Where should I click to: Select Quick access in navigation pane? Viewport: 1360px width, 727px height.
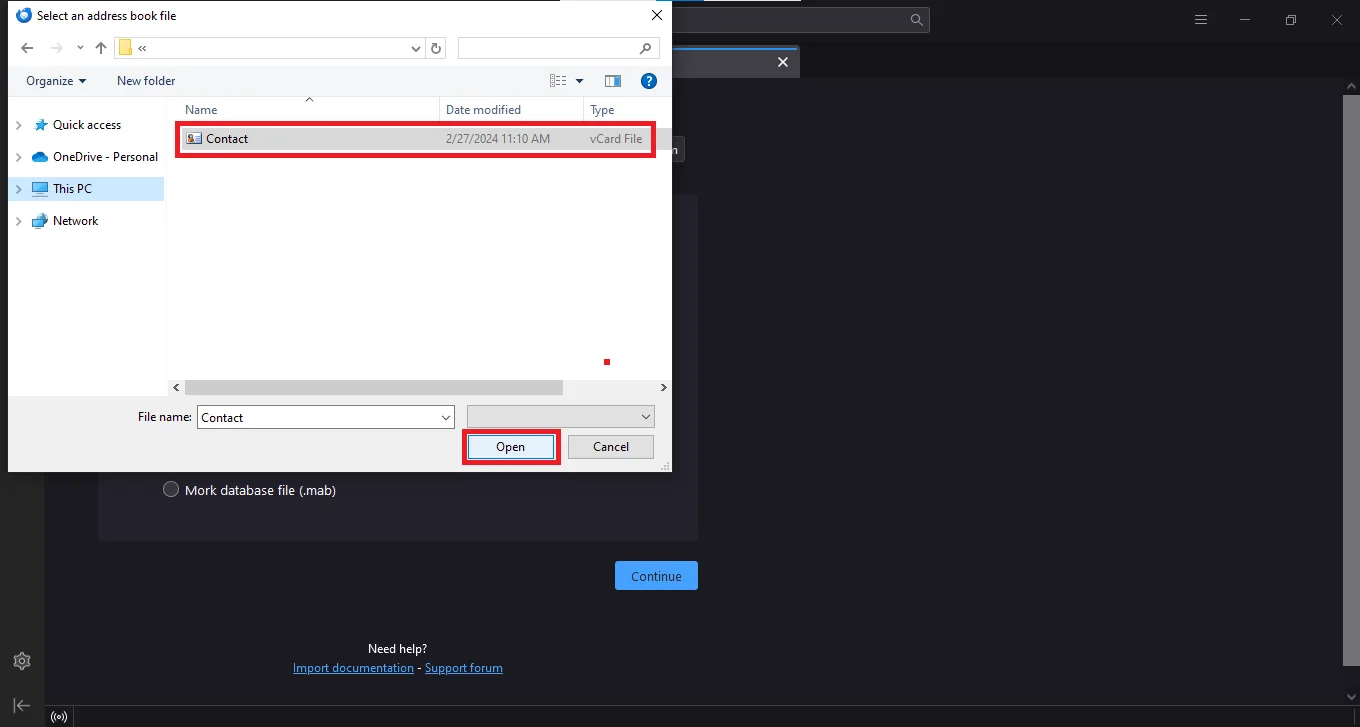(87, 125)
